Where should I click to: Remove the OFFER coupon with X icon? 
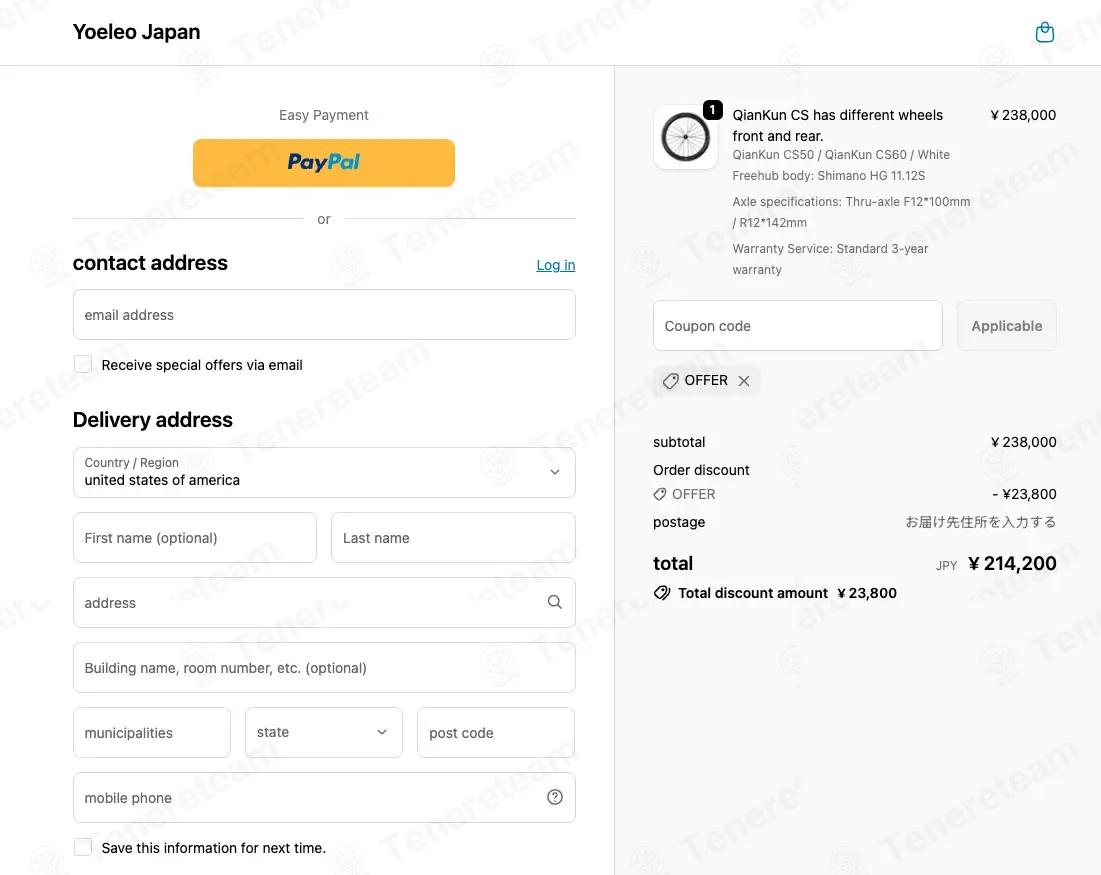pyautogui.click(x=744, y=381)
